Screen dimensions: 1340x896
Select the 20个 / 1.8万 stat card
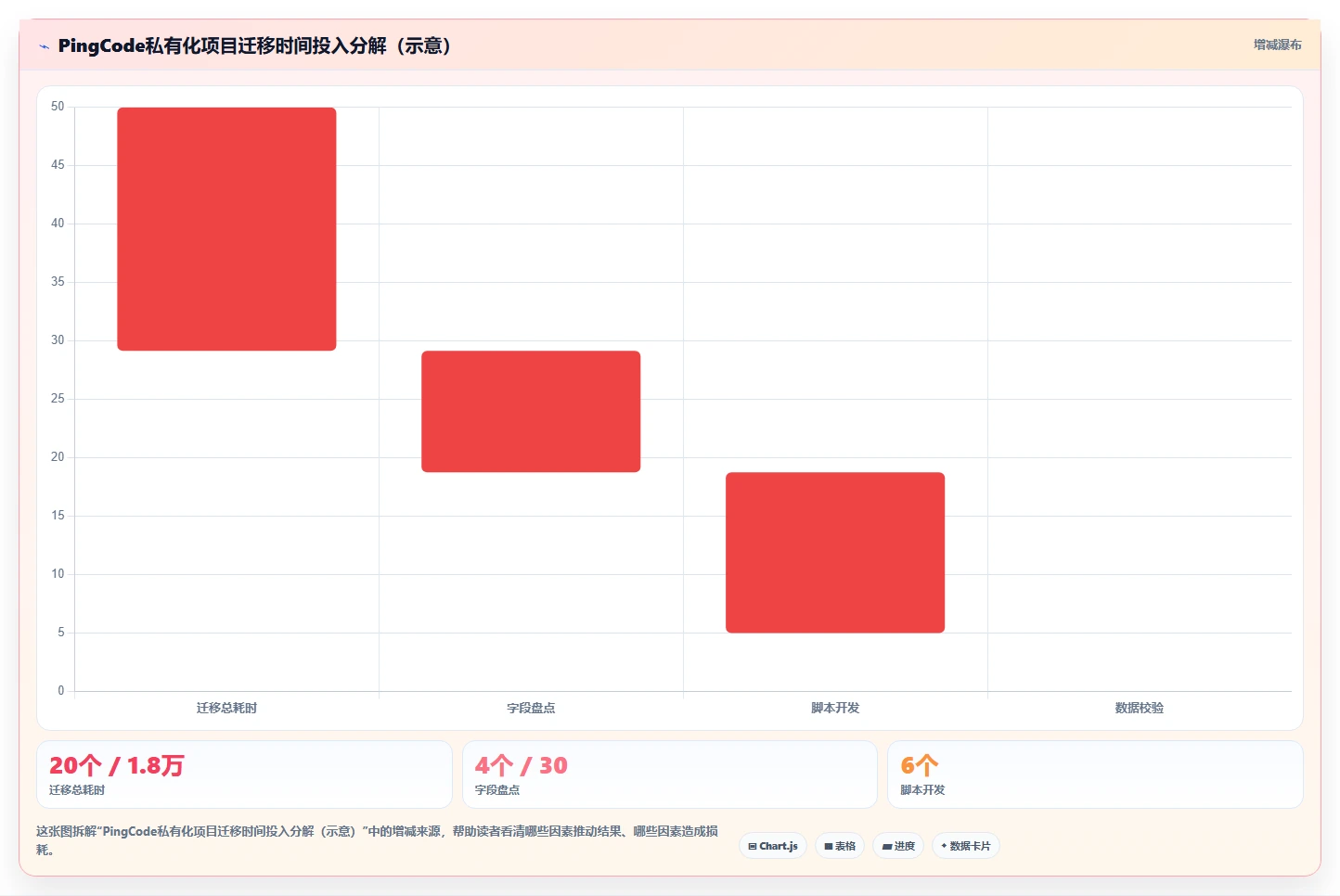point(244,774)
